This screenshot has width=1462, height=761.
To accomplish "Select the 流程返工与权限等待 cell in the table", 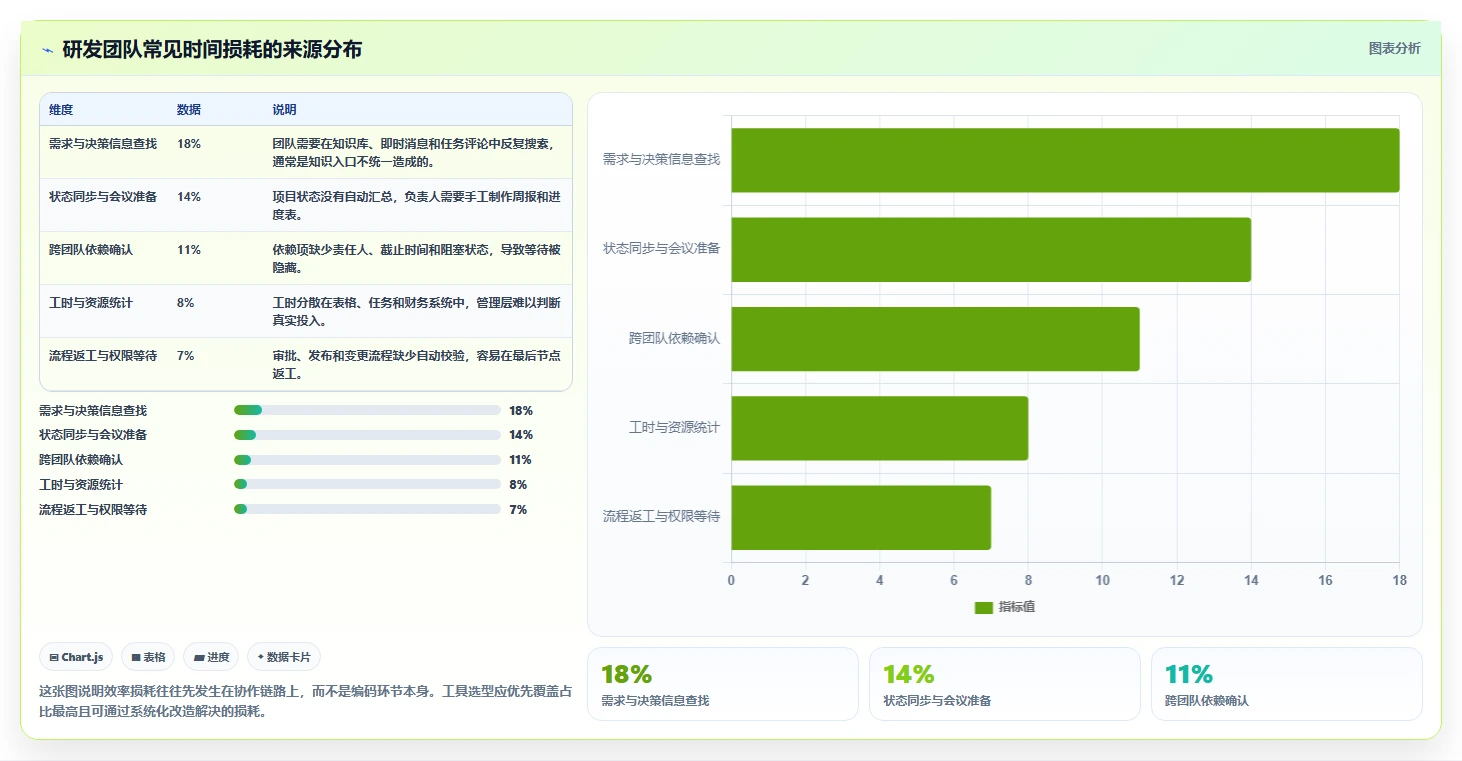I will [x=103, y=356].
